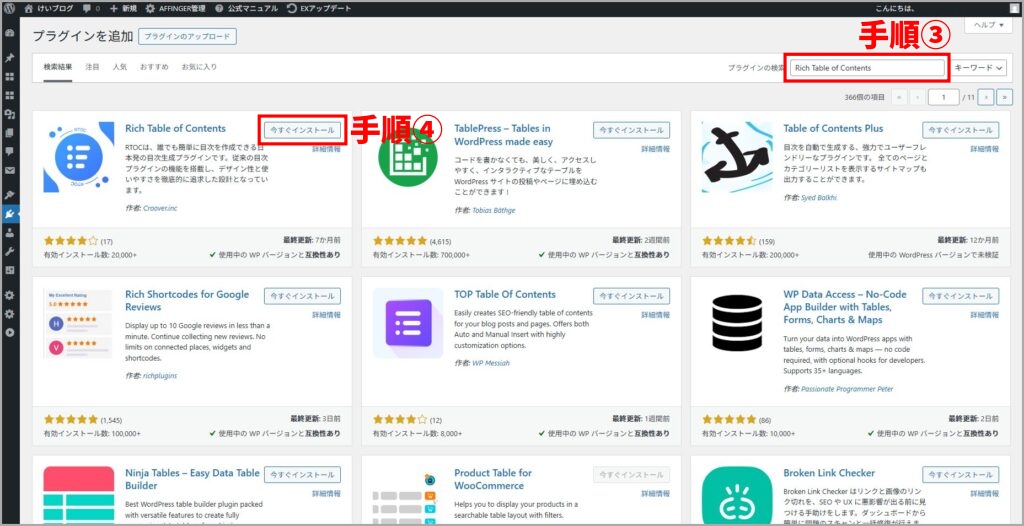The image size is (1024, 526).
Task: Open the Dashboard icon in sidebar
Action: tap(10, 33)
